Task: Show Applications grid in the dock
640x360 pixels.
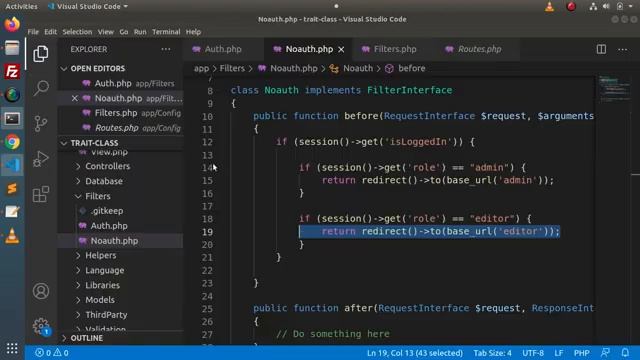Action: [12, 348]
